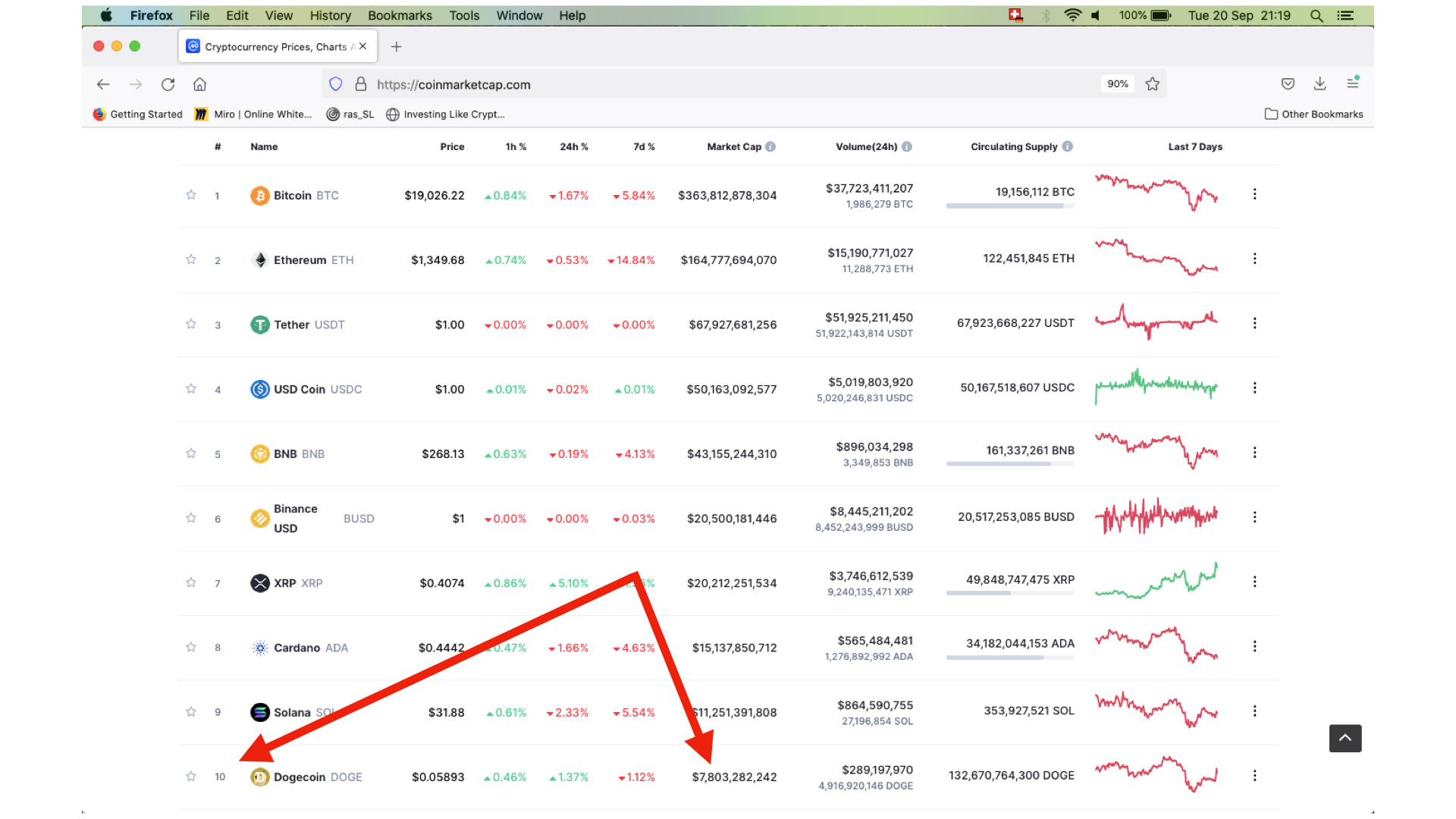
Task: Open the three-dot menu for Binance USD
Action: coord(1255,516)
